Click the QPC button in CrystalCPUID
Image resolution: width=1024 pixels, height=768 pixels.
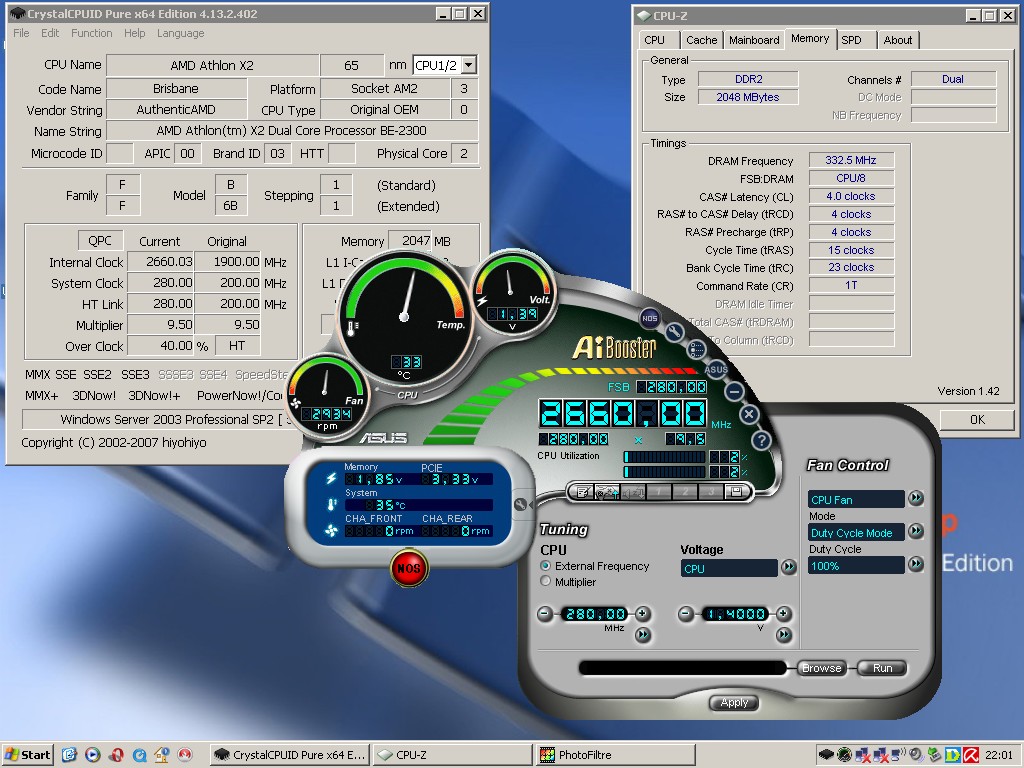pyautogui.click(x=100, y=240)
